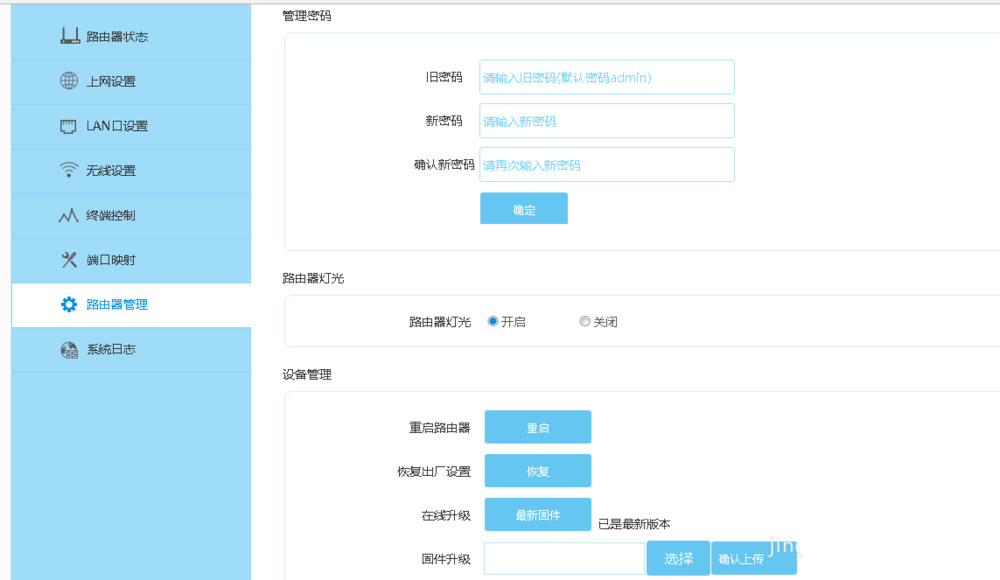Click 最新固件 to check online upgrade
The image size is (1000, 580).
click(537, 514)
